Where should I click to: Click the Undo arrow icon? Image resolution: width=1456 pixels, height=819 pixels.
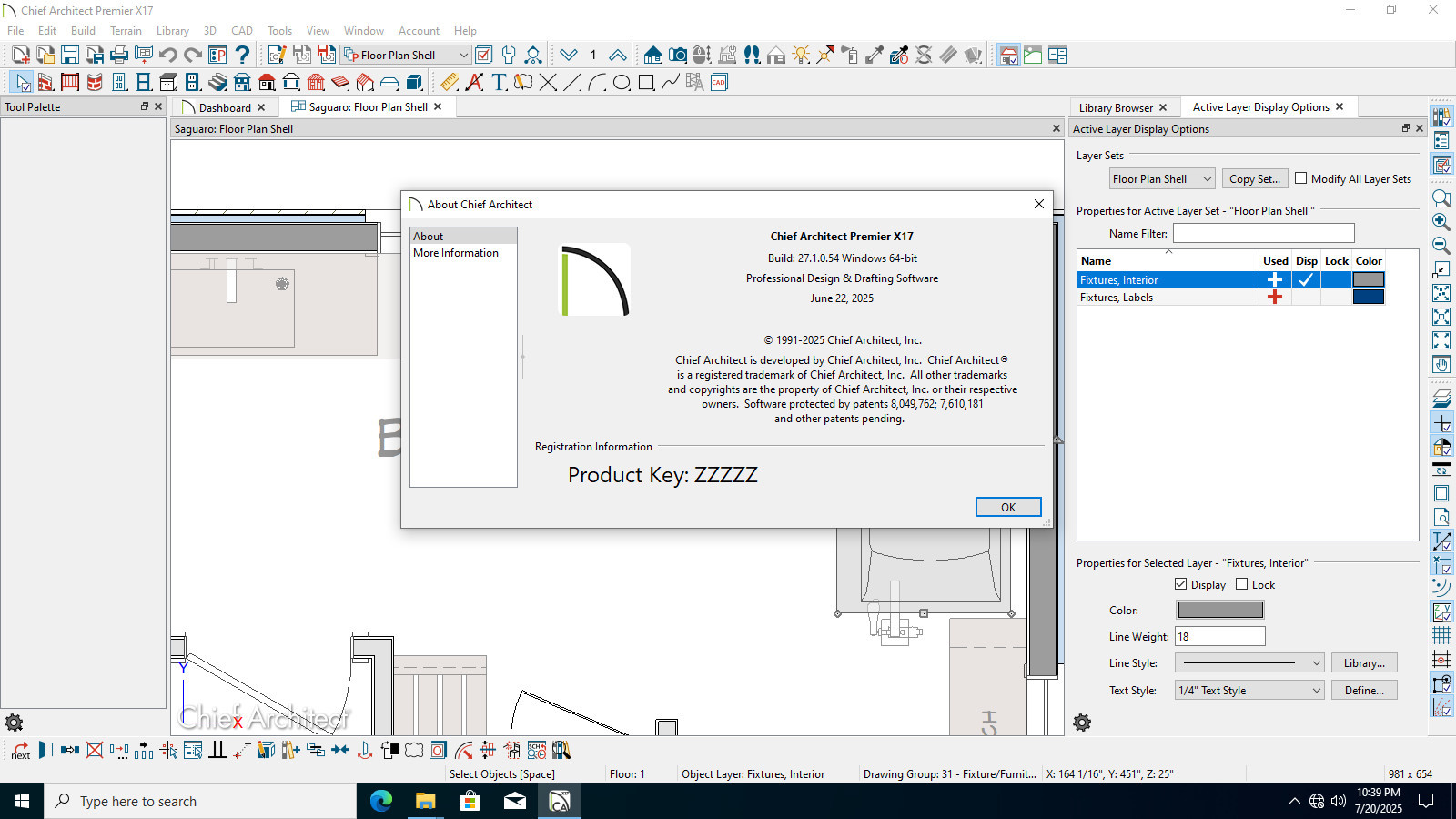[x=168, y=55]
